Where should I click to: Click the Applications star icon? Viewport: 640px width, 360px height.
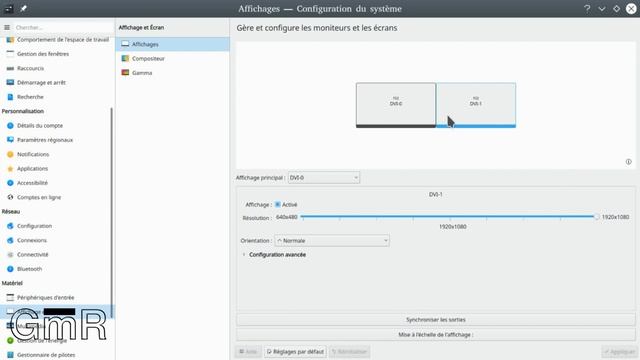pos(10,169)
